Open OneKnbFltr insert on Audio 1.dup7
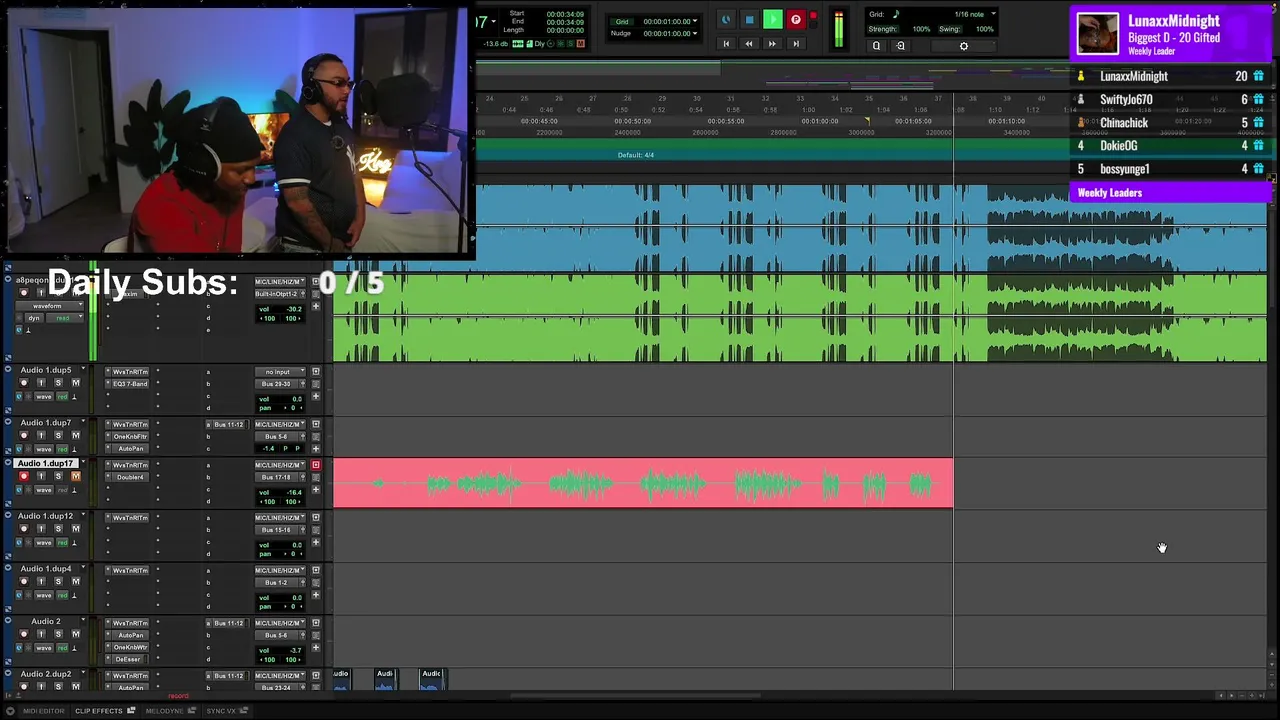1280x720 pixels. 130,437
